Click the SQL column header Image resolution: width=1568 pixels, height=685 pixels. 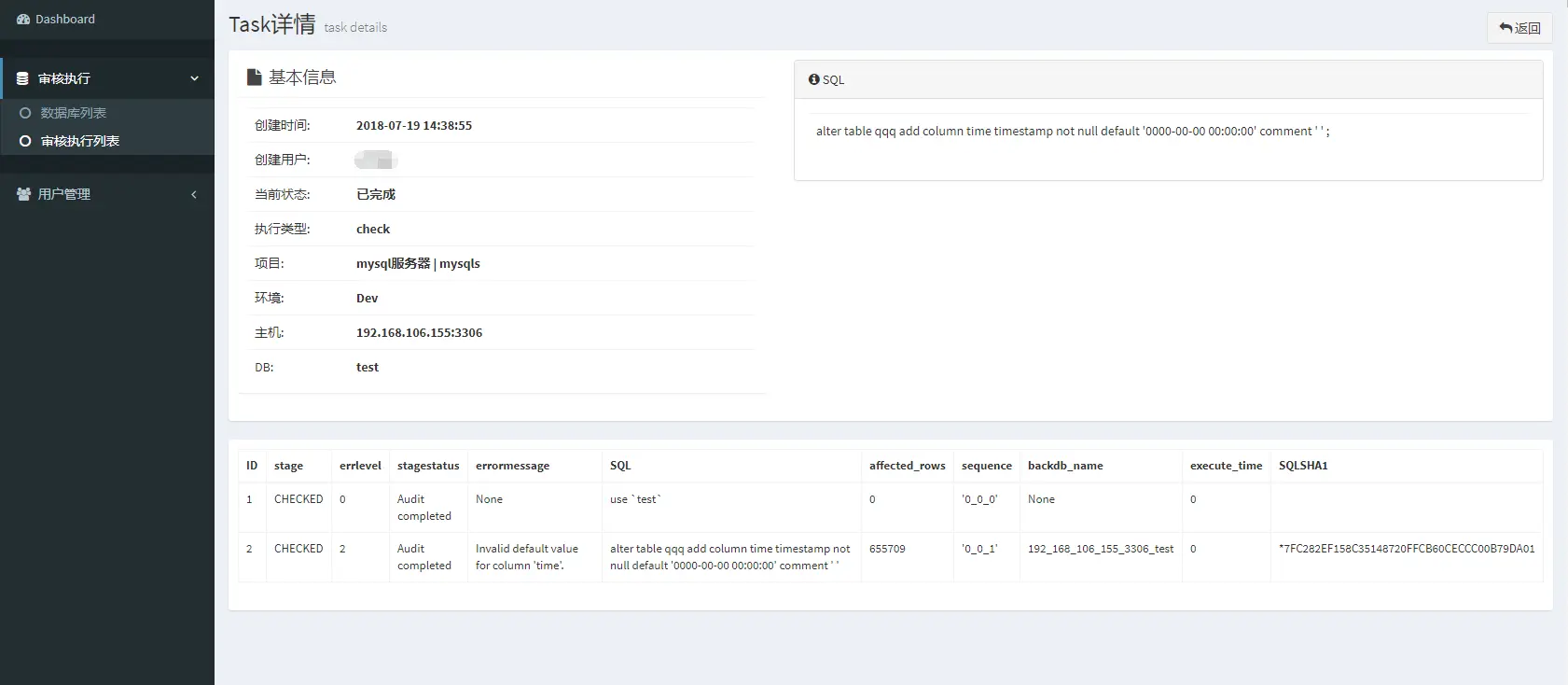620,466
